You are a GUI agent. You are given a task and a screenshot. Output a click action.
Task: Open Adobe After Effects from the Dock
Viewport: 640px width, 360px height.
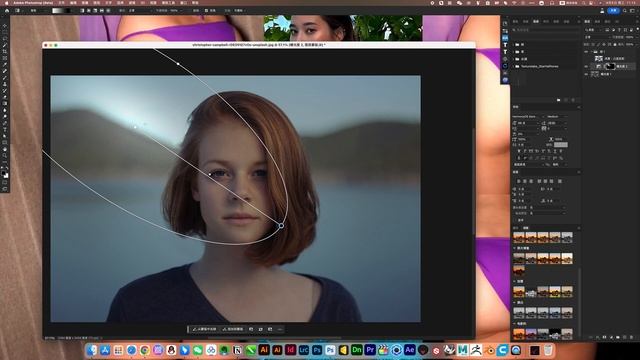click(x=409, y=350)
